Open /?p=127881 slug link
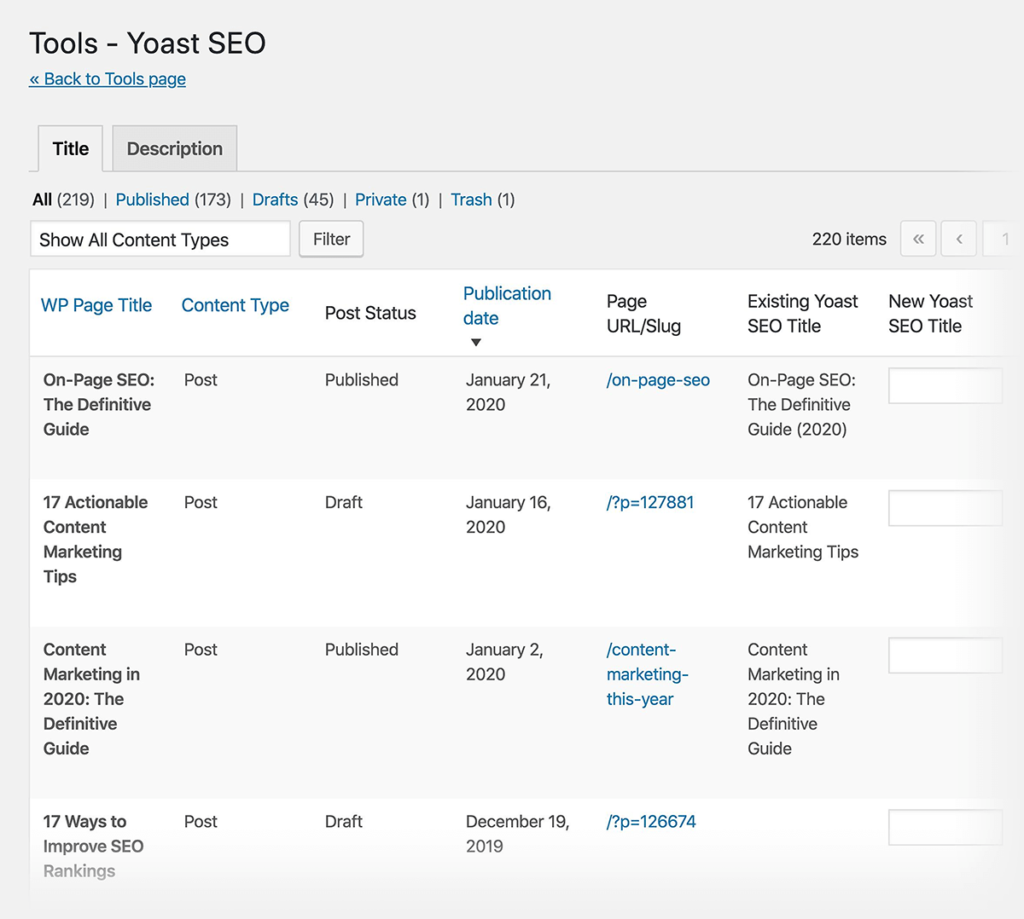Image resolution: width=1024 pixels, height=919 pixels. click(650, 502)
